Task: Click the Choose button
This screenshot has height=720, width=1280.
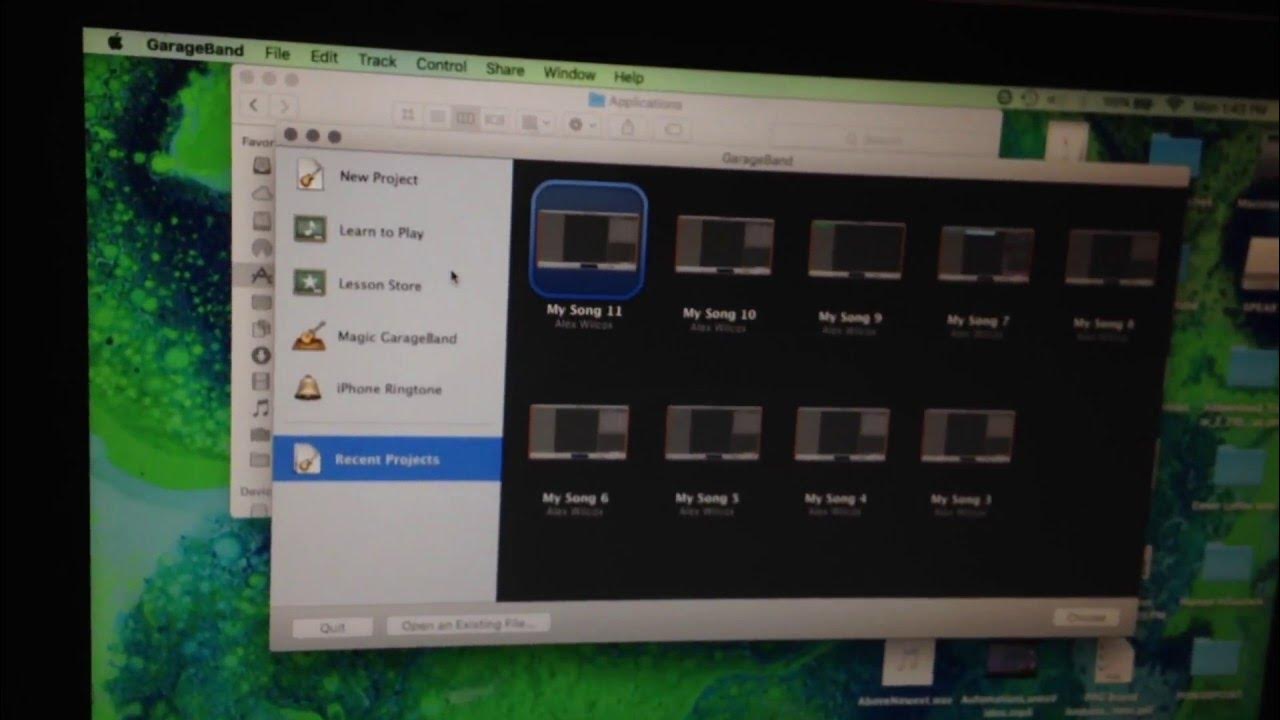Action: [x=1085, y=617]
